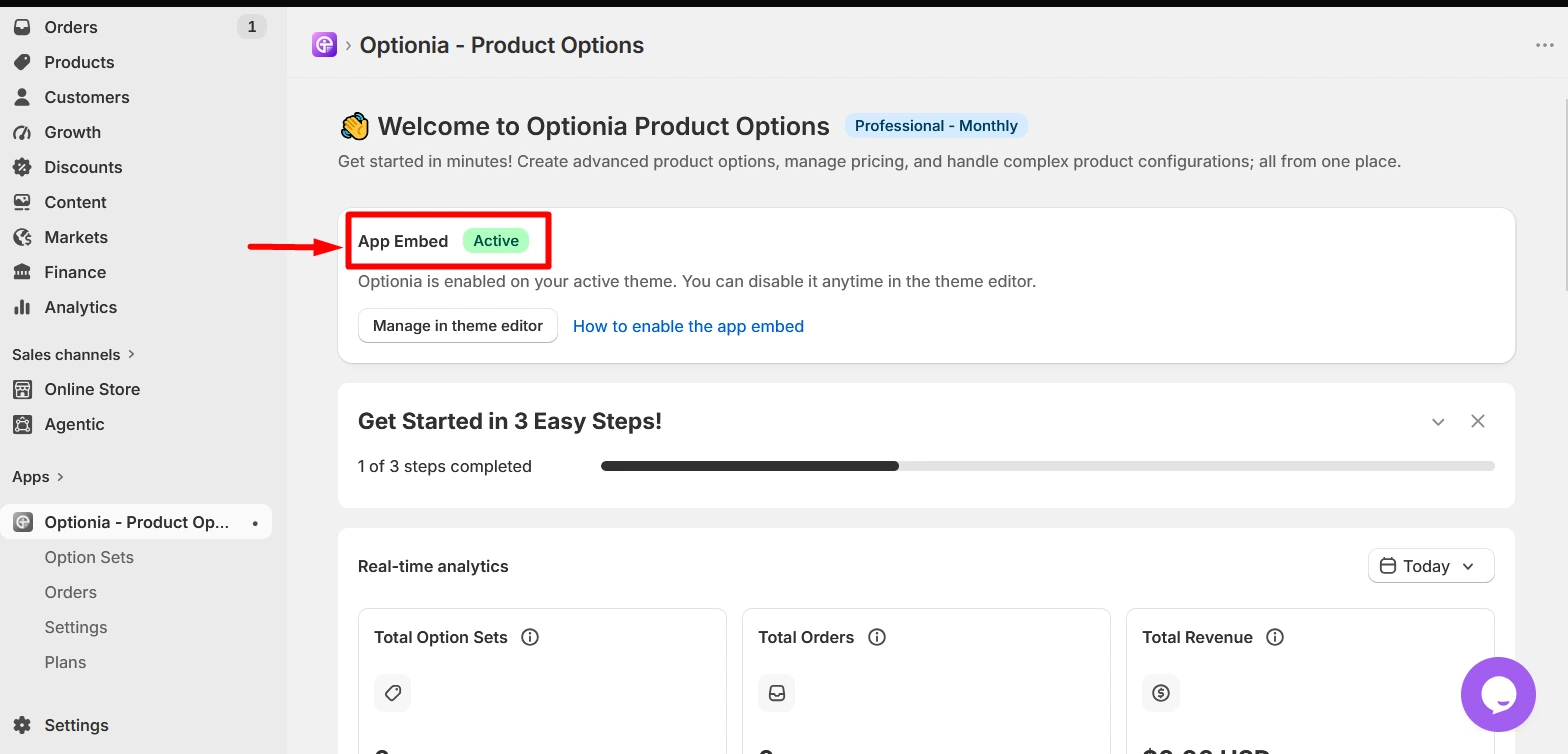Click the info icon beside Total Revenue
Viewport: 1568px width, 754px height.
1275,637
